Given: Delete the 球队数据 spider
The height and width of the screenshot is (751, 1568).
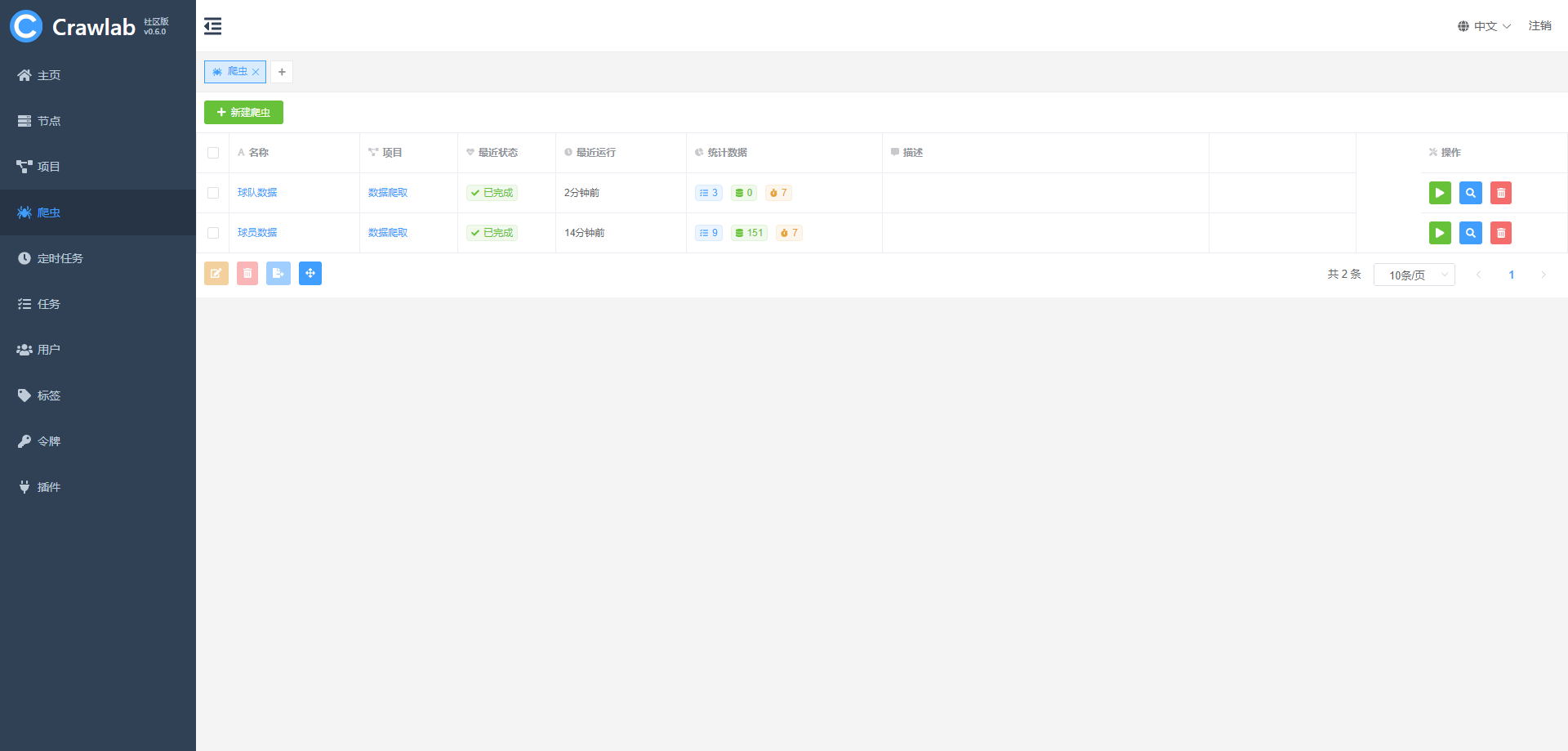Looking at the screenshot, I should tap(1501, 193).
